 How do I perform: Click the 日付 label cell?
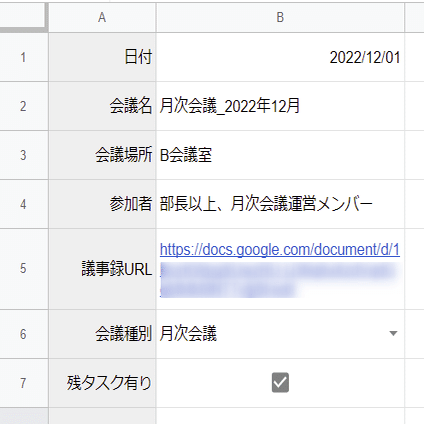coord(102,57)
